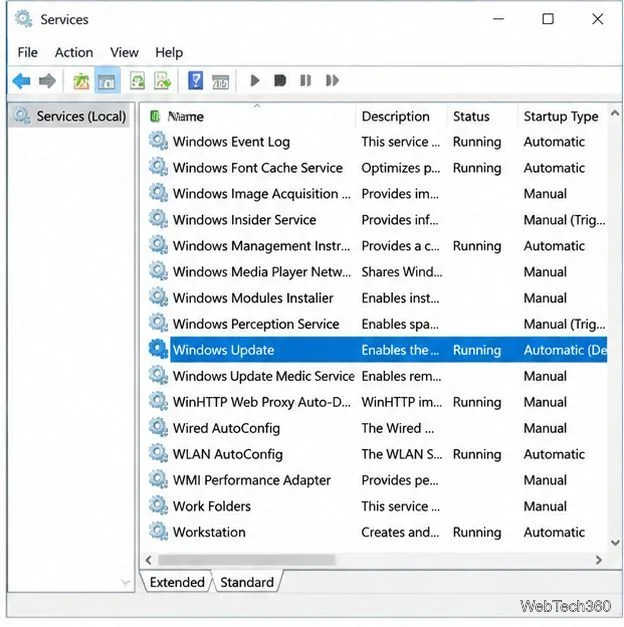Viewport: 624px width, 627px height.
Task: Select the Windows Insider Service row
Action: 377,220
